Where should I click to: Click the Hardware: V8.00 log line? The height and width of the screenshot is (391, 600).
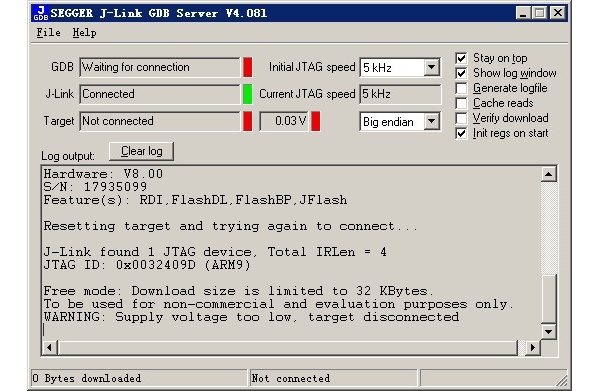click(103, 174)
